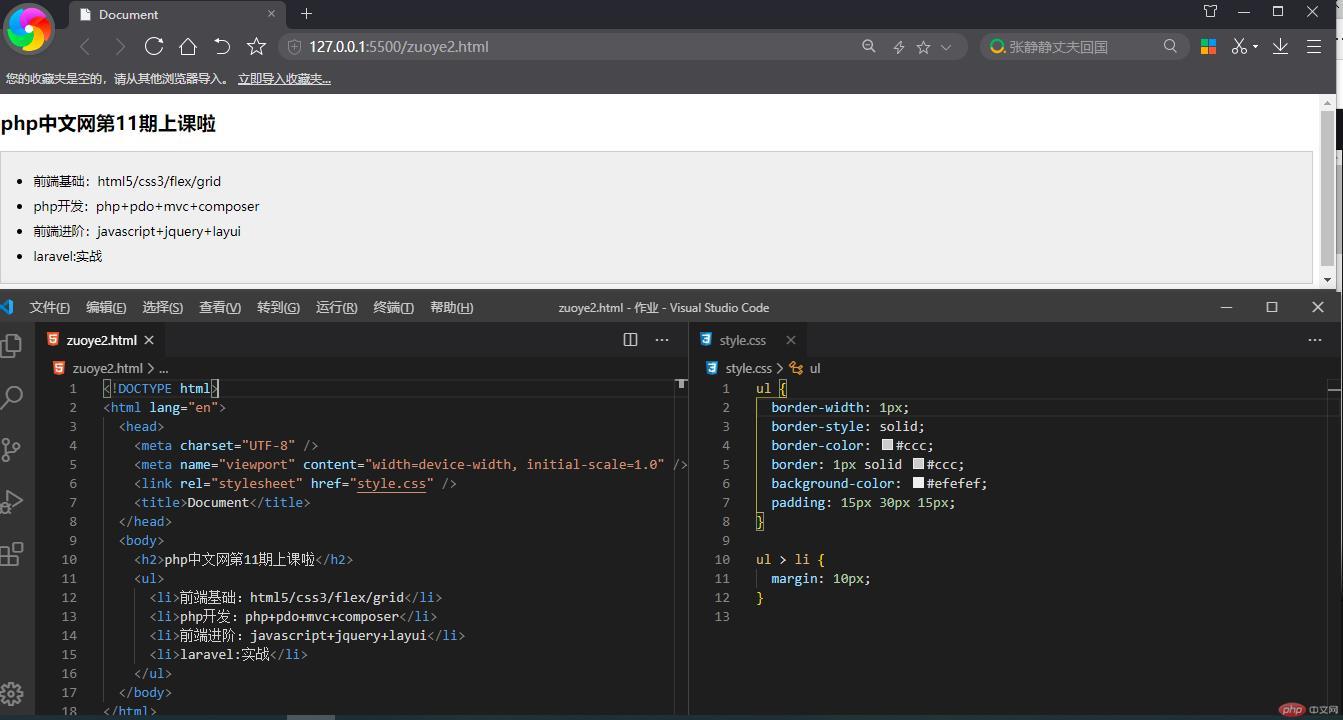This screenshot has height=720, width=1343.
Task: Click the page heading php中文网第11期上课啦
Action: (108, 124)
